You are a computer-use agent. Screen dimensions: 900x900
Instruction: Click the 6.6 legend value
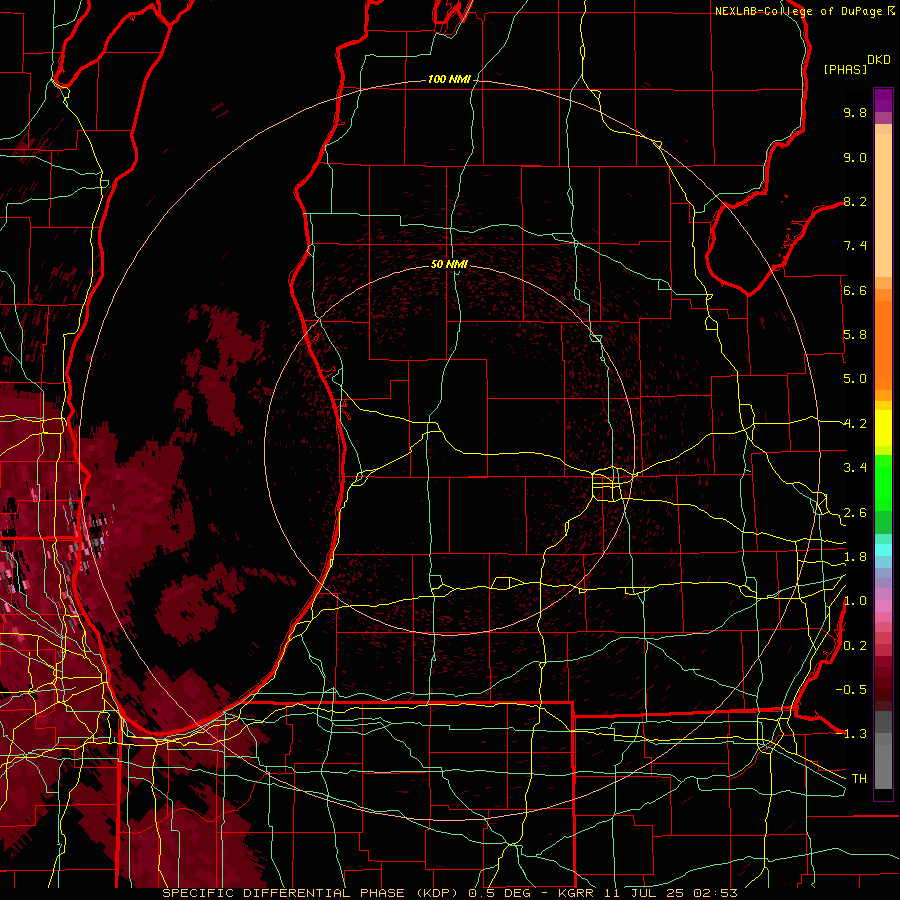tap(855, 290)
